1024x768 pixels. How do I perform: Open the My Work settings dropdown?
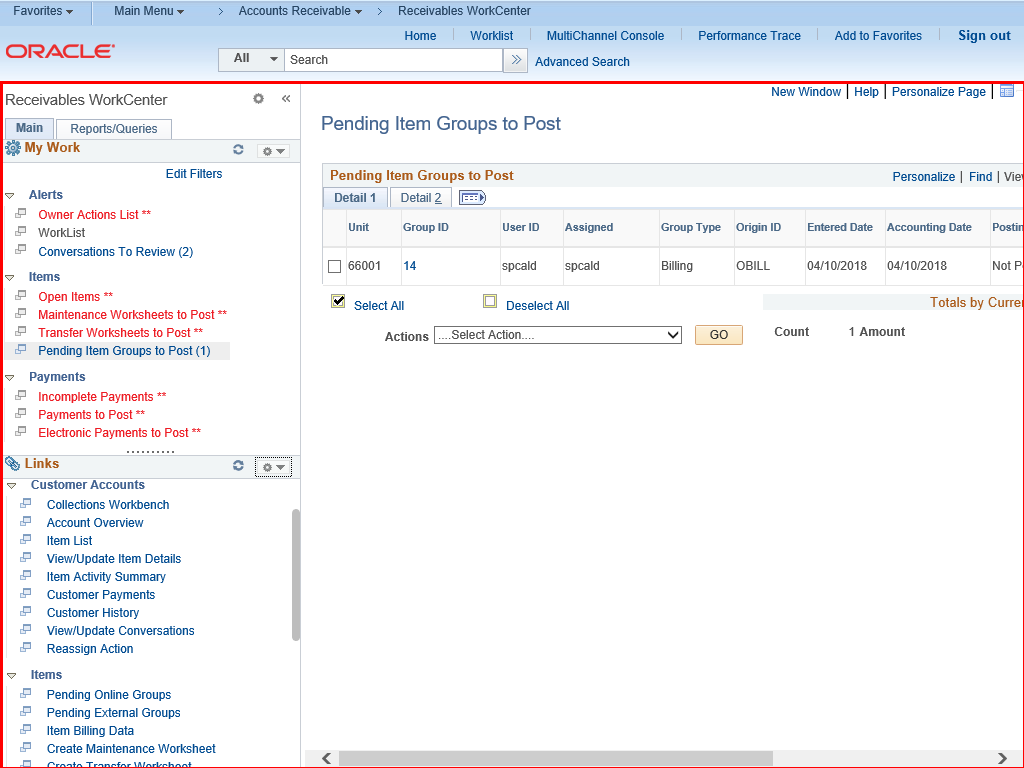coord(273,151)
